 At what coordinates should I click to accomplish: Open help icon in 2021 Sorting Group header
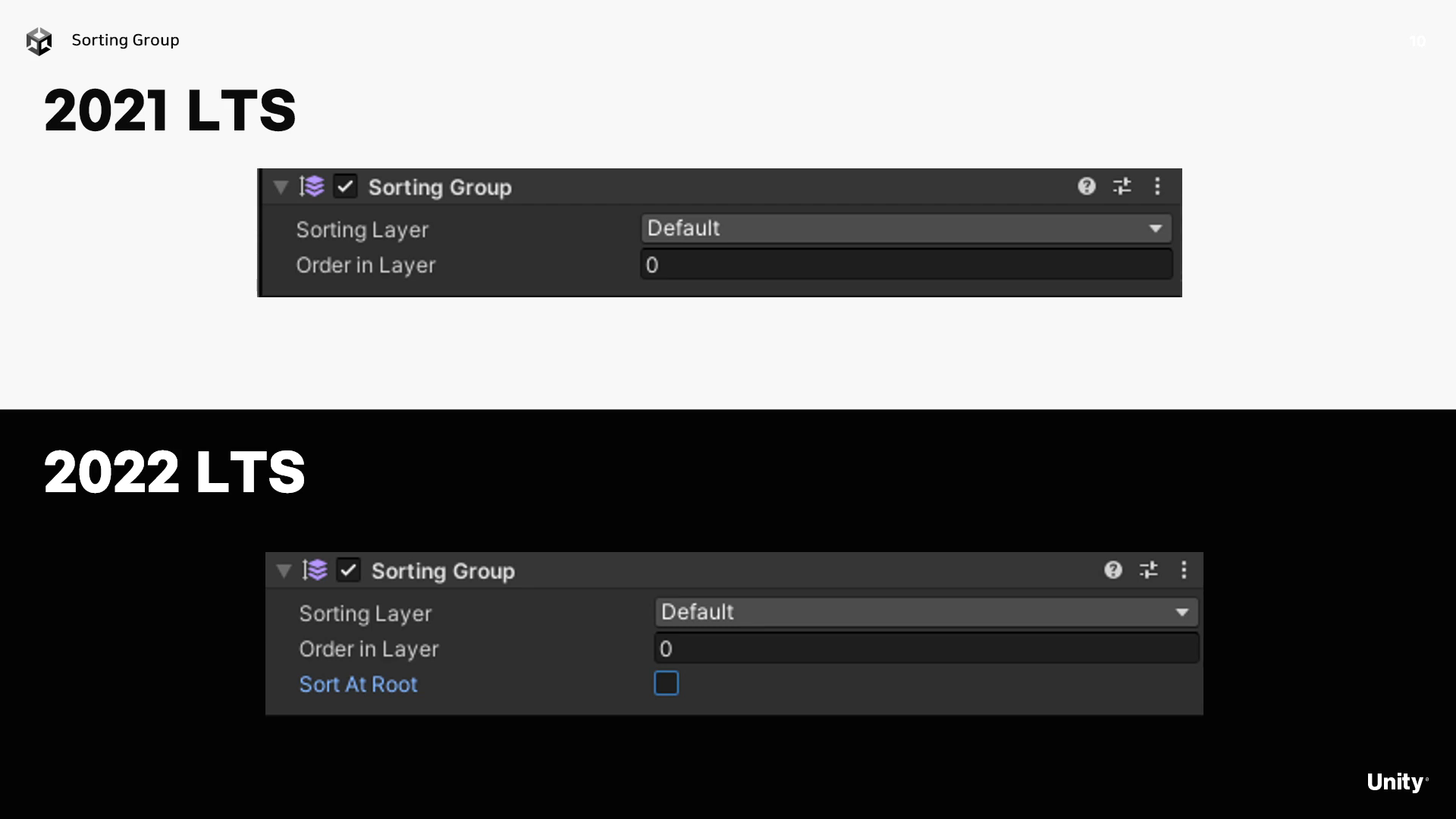1086,187
